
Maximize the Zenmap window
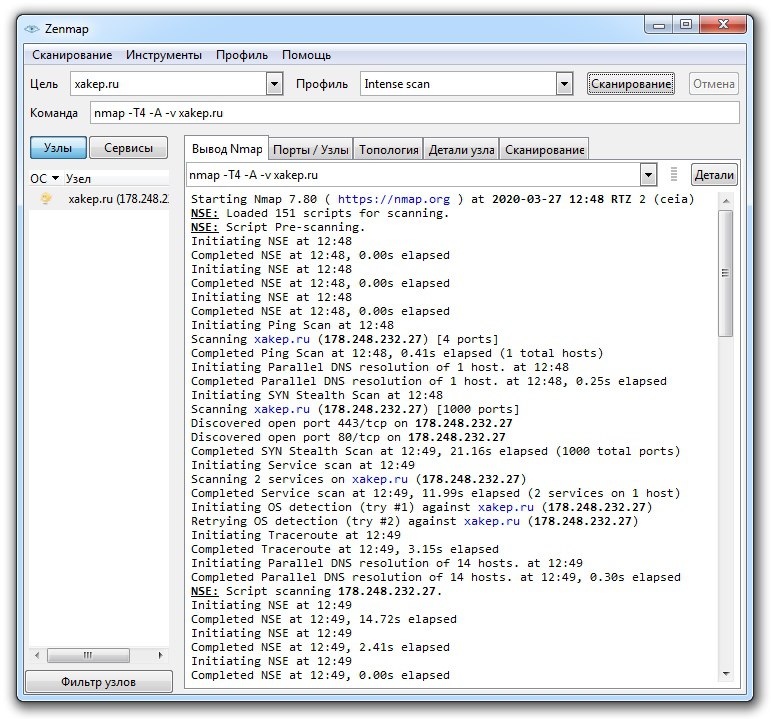click(x=686, y=25)
